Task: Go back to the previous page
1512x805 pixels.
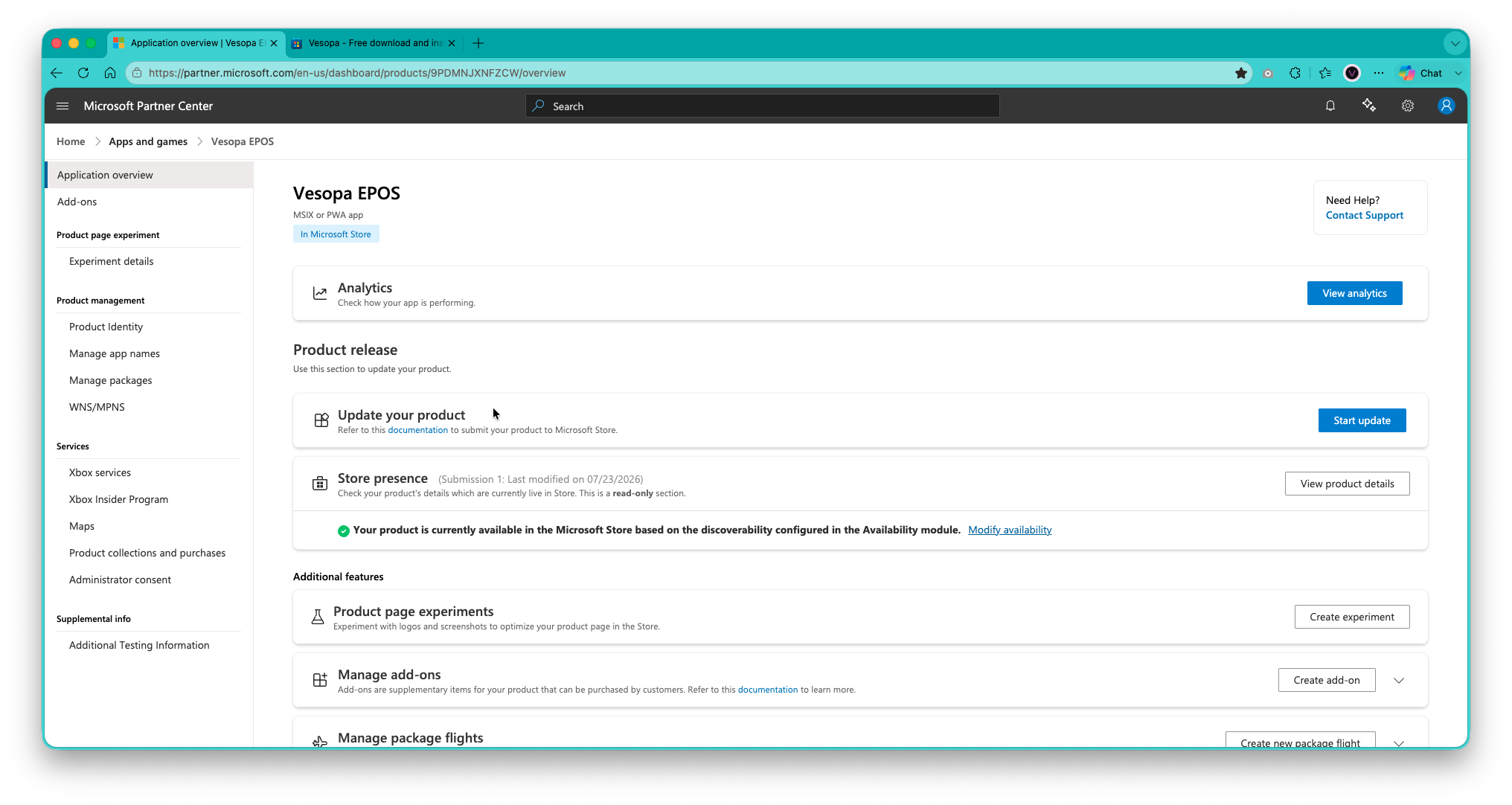Action: pyautogui.click(x=57, y=73)
